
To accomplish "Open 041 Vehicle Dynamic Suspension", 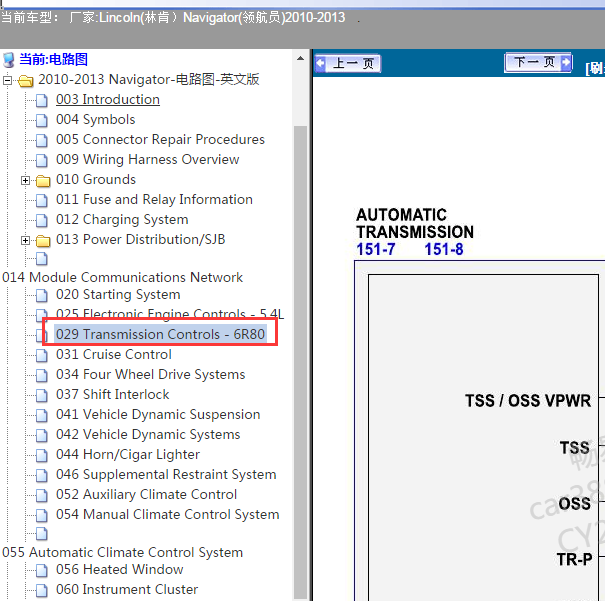I will coord(158,415).
